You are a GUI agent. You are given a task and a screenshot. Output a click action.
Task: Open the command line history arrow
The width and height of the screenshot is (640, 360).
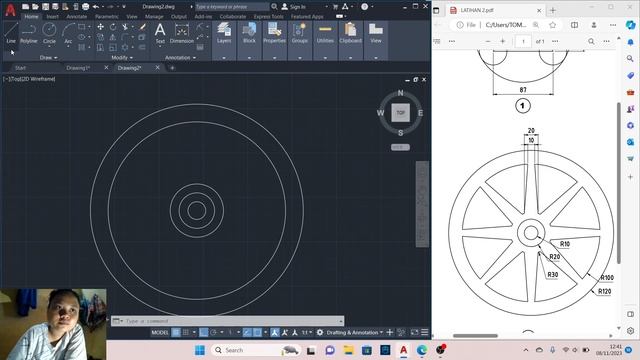pos(341,321)
